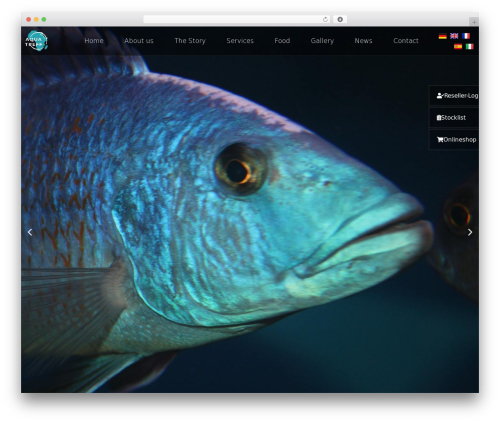Reload the page in browser bar

pyautogui.click(x=325, y=19)
